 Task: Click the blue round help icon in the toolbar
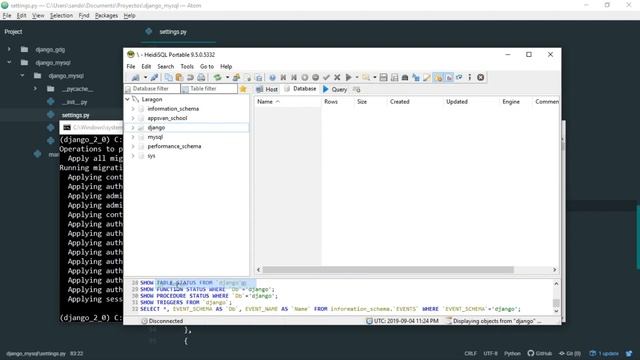(272, 77)
